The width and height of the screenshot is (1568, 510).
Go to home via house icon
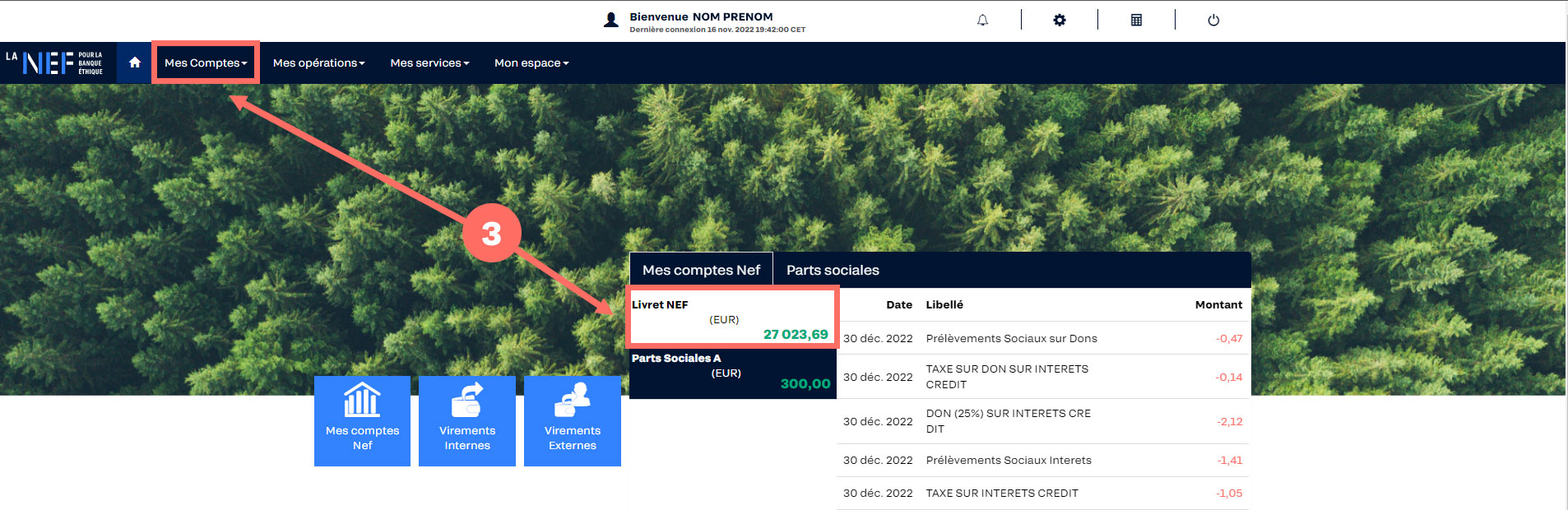(x=135, y=63)
